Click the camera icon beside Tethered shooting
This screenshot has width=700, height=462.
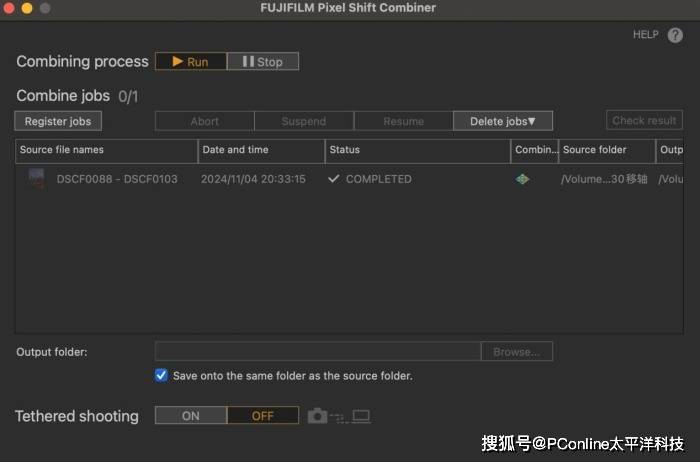tap(317, 416)
